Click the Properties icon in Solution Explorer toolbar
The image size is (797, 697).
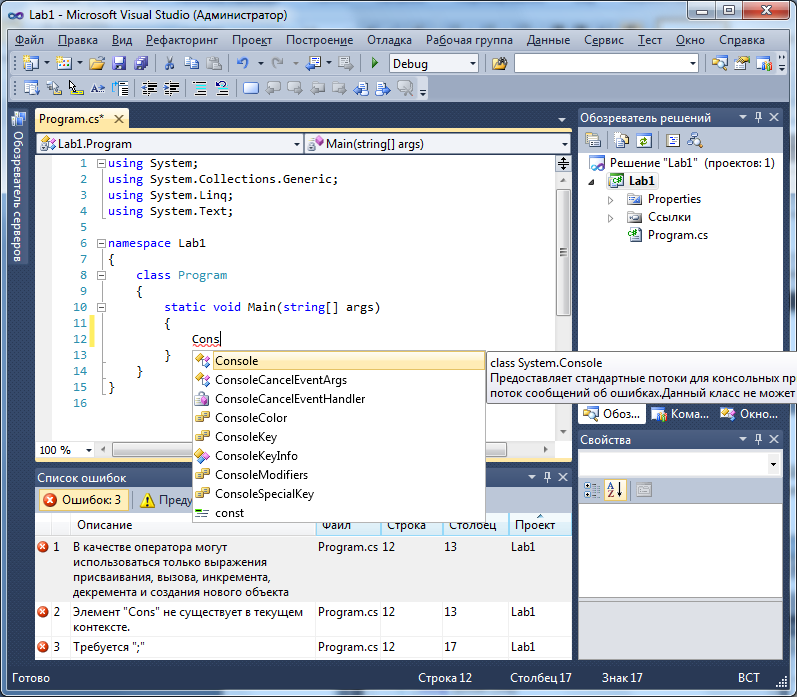click(593, 140)
